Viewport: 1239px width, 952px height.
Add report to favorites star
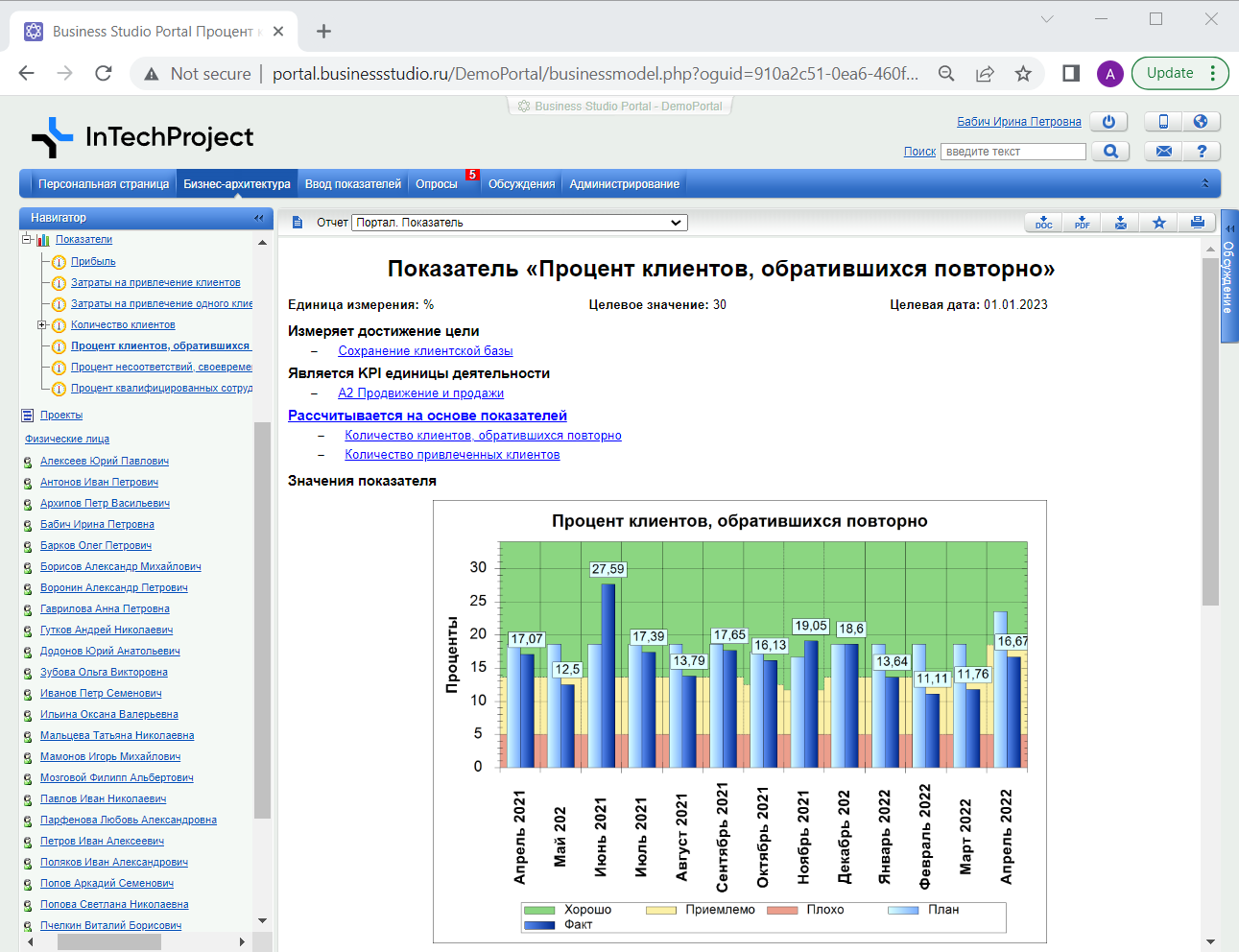coord(1158,223)
